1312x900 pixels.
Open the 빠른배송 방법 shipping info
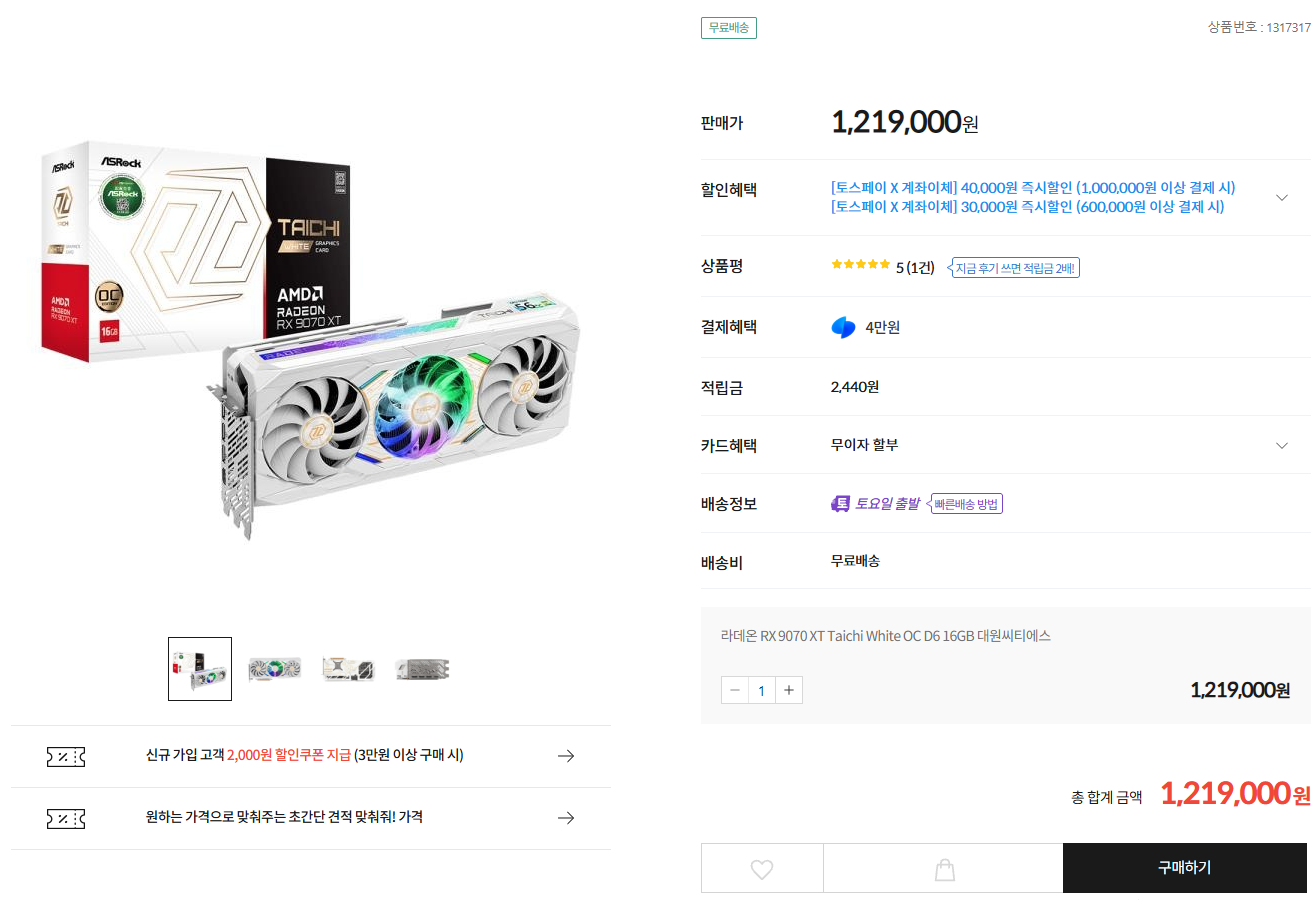(966, 503)
